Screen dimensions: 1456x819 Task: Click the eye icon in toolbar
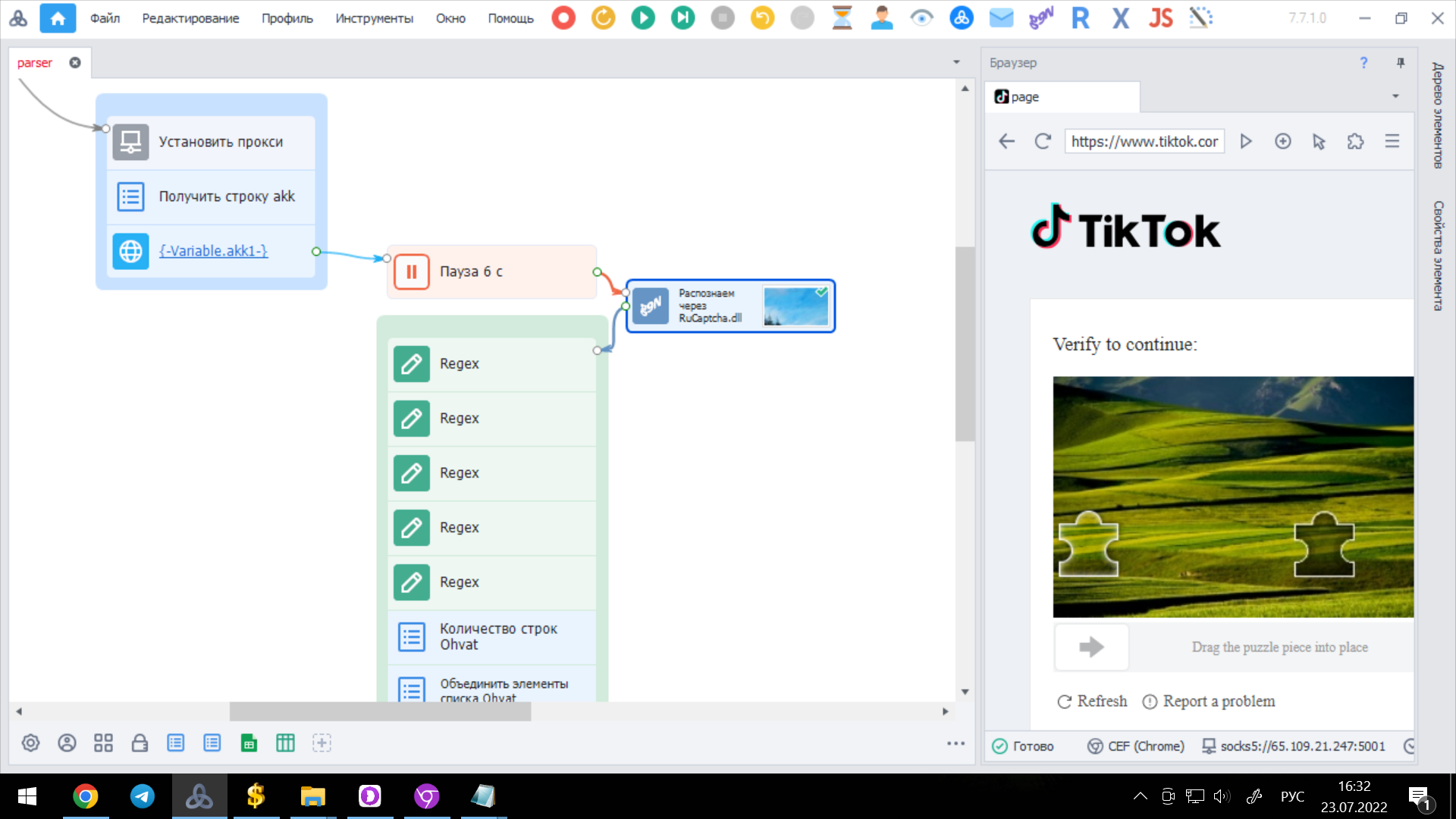(921, 17)
